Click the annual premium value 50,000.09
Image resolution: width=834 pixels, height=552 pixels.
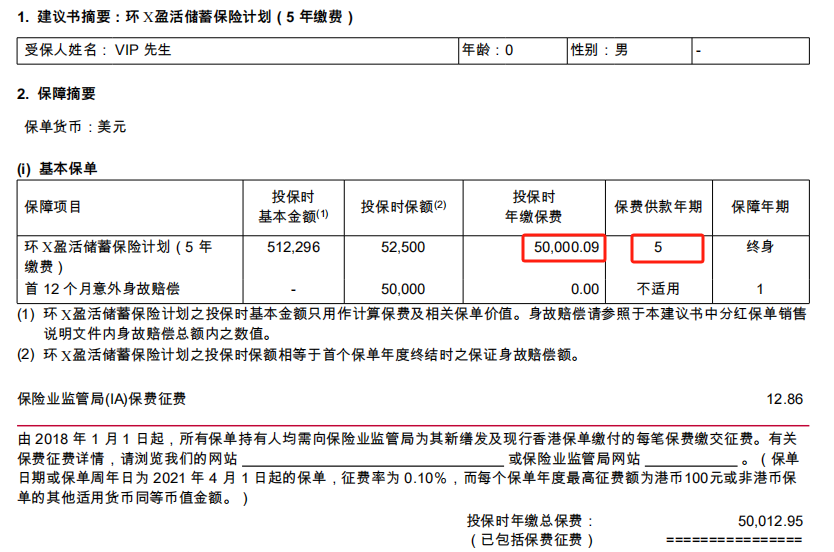tap(566, 247)
